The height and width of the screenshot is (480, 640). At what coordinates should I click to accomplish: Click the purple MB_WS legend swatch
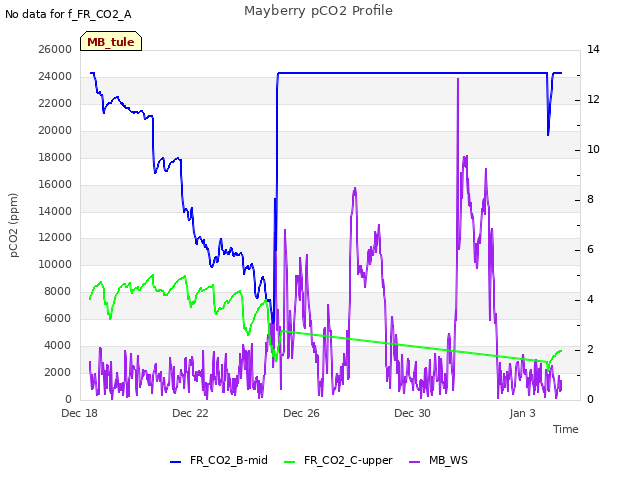[414, 462]
